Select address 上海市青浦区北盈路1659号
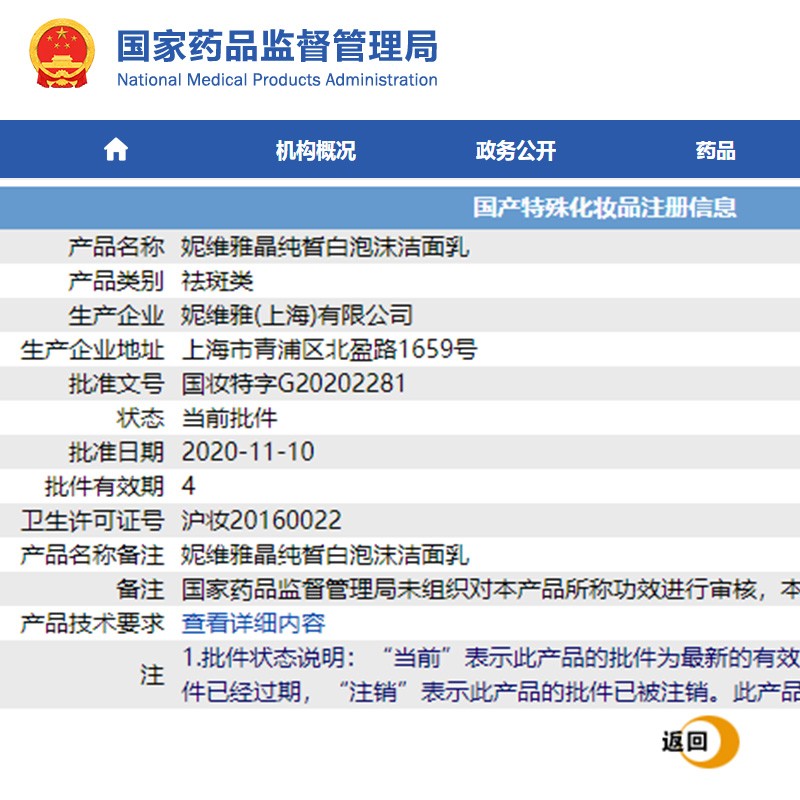Screen dimensions: 800x800 click(329, 349)
